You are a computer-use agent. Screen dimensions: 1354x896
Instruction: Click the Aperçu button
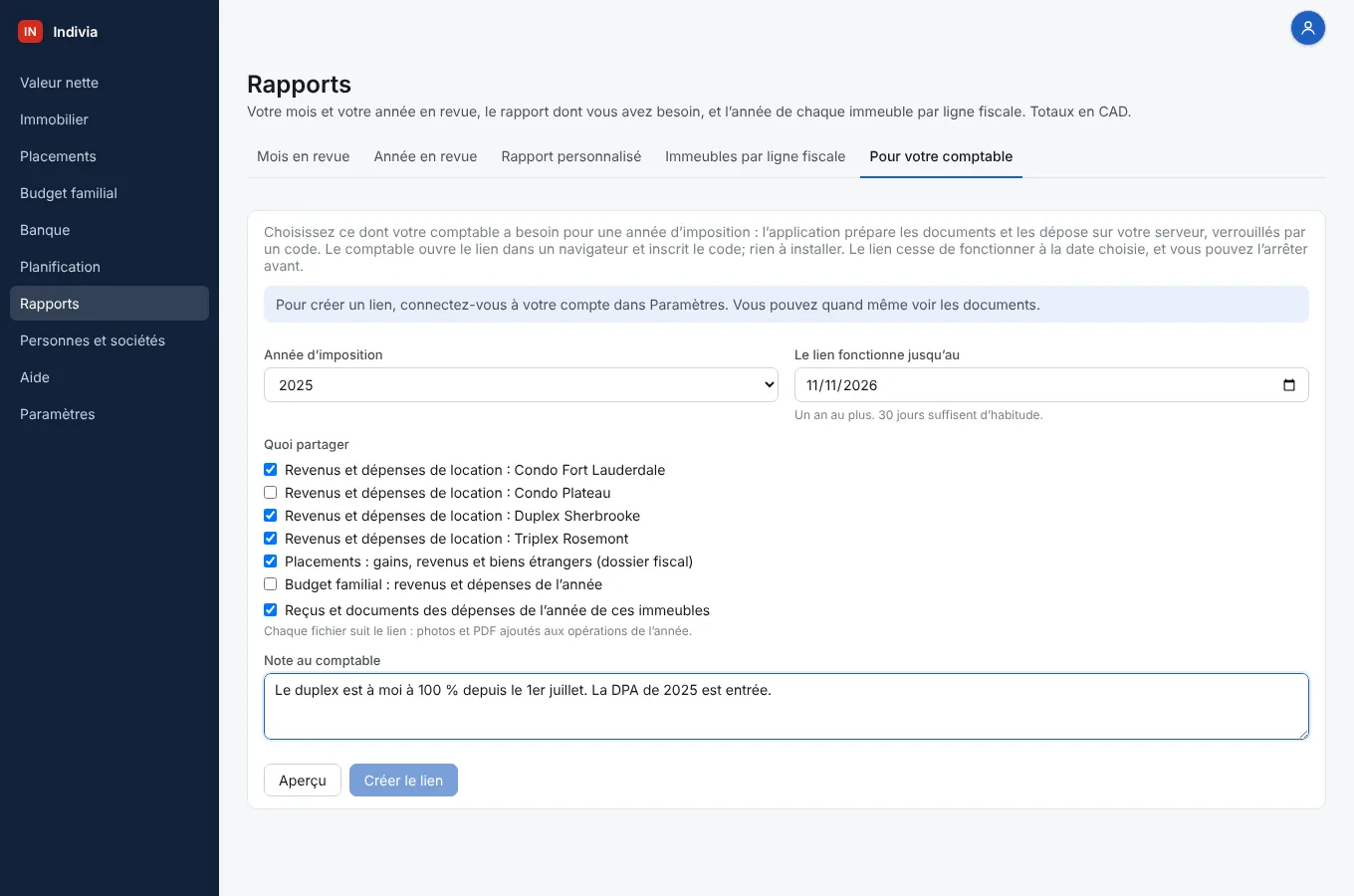(303, 781)
